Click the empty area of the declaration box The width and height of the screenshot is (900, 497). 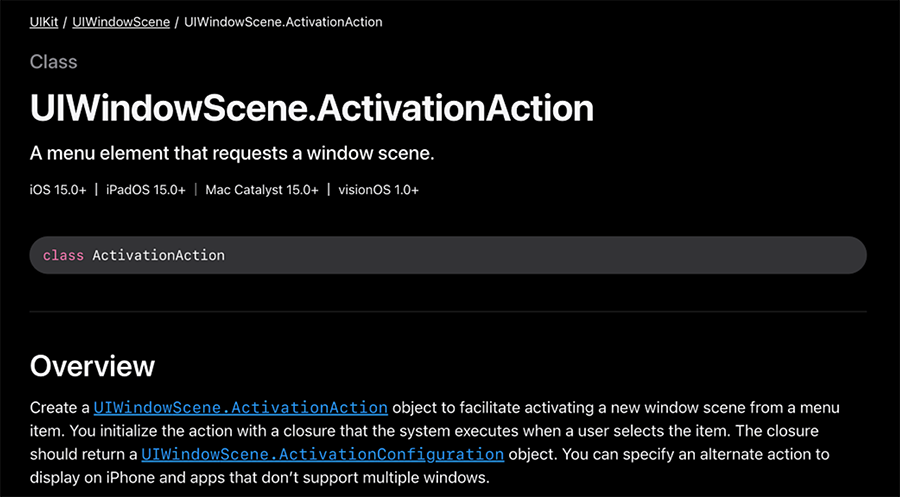[545, 255]
